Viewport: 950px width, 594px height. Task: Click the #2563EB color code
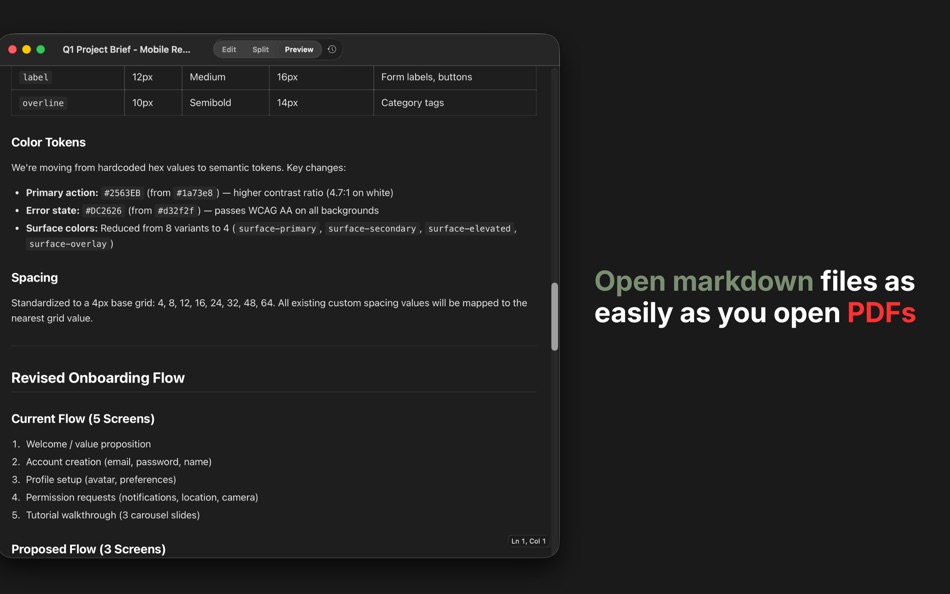(122, 193)
